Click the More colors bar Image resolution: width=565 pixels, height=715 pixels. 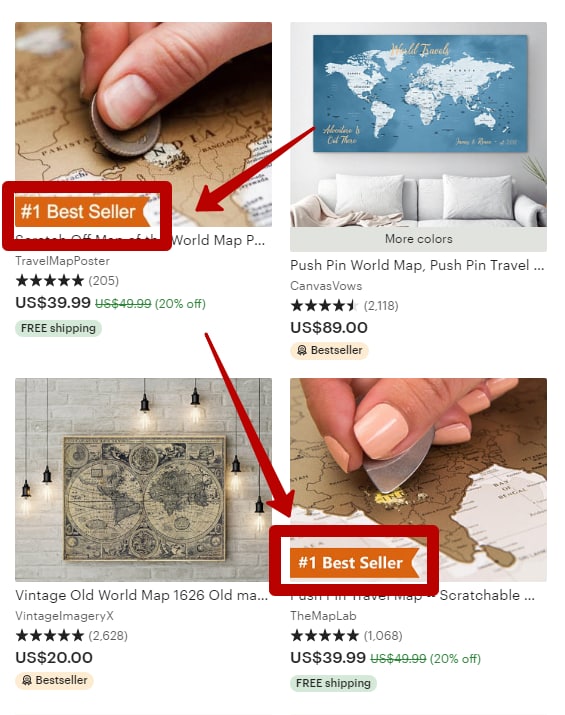[418, 239]
